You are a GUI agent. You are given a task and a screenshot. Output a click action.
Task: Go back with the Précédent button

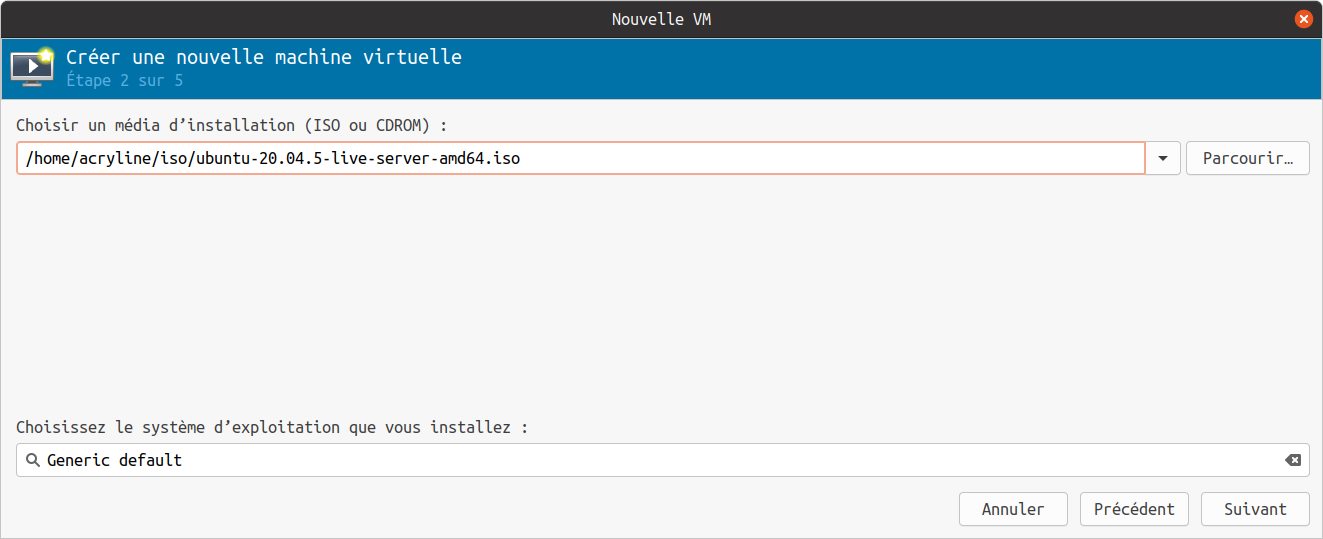point(1134,509)
